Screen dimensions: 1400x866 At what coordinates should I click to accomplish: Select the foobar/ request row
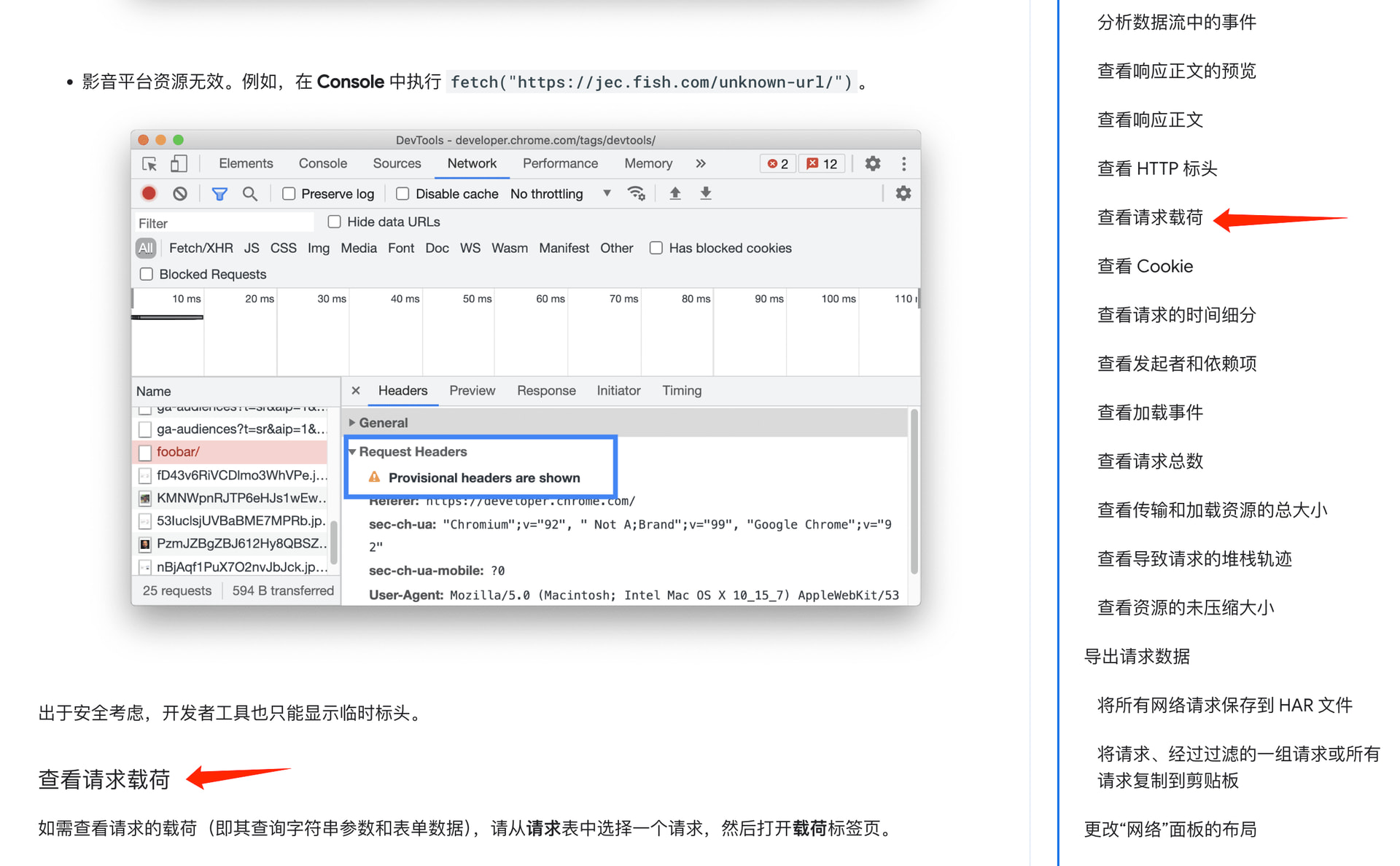click(230, 452)
